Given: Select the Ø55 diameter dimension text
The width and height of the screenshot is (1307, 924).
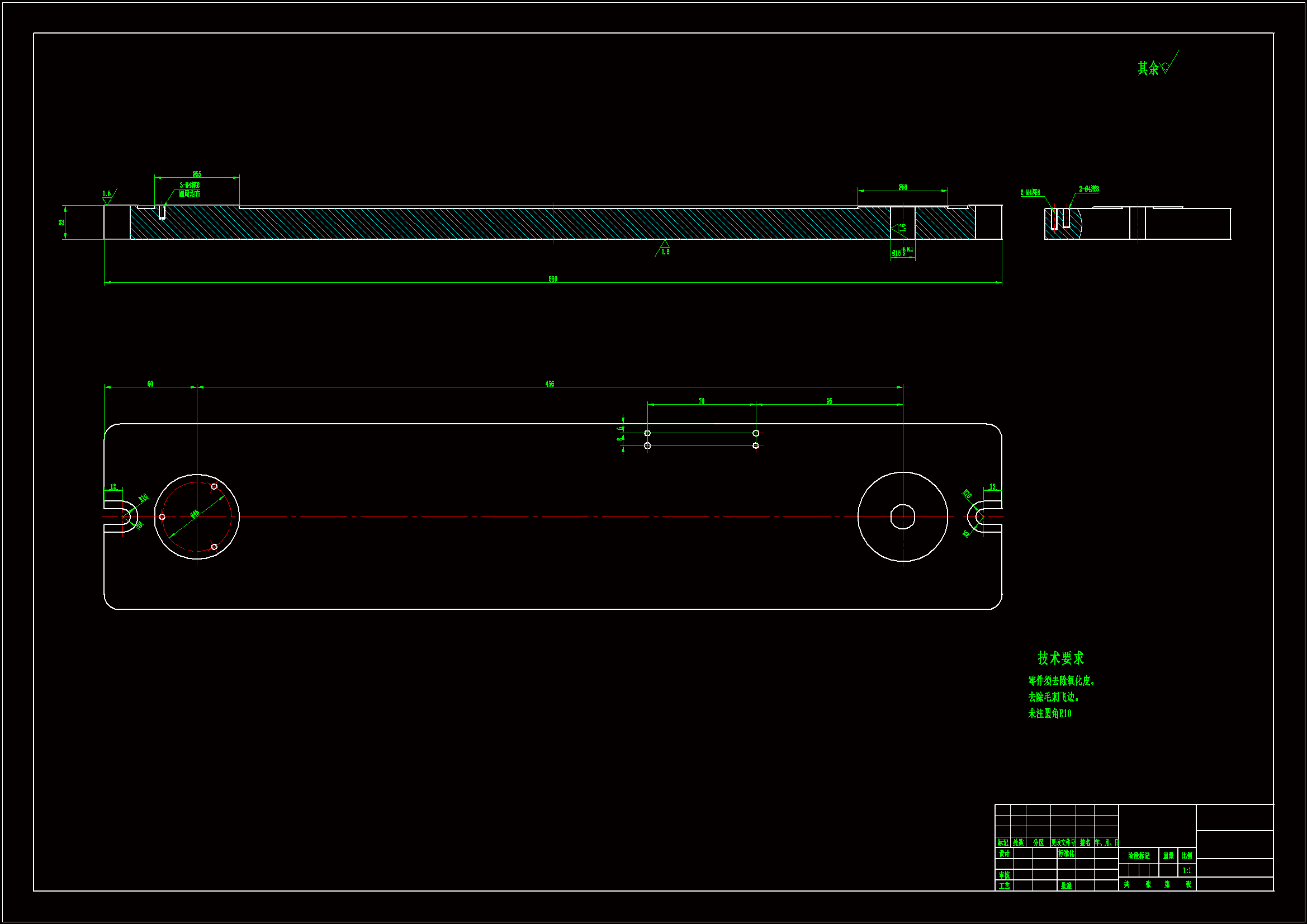Looking at the screenshot, I should 196,174.
